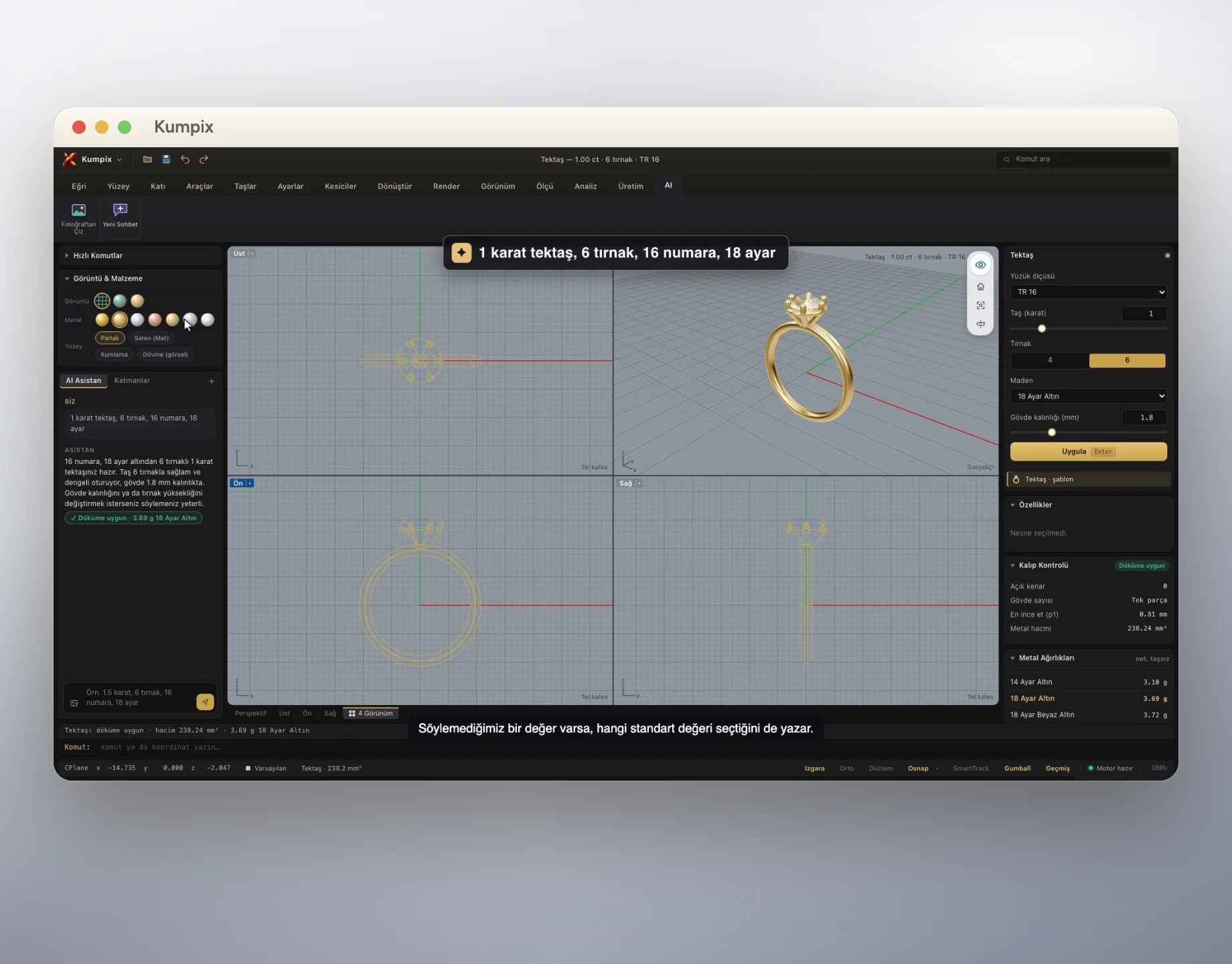Click the open folder icon
The height and width of the screenshot is (964, 1232).
coord(147,159)
